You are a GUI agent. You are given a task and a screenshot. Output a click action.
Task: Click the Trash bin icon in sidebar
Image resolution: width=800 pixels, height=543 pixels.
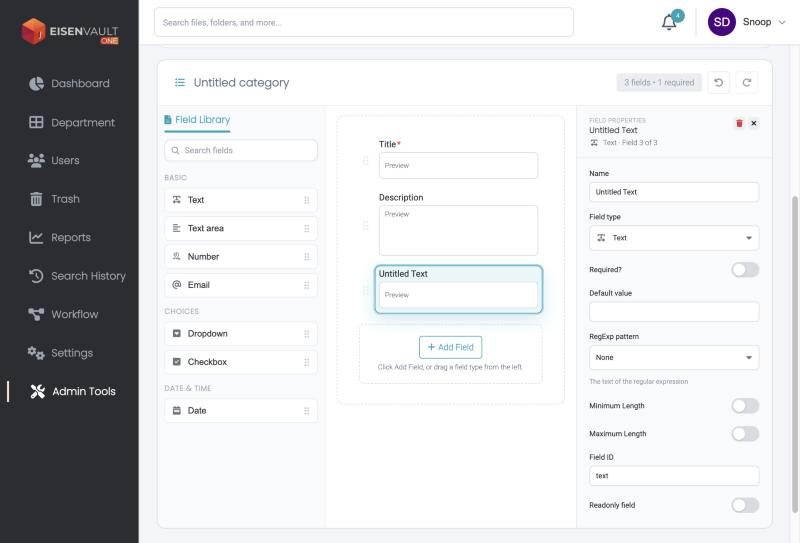[36, 199]
